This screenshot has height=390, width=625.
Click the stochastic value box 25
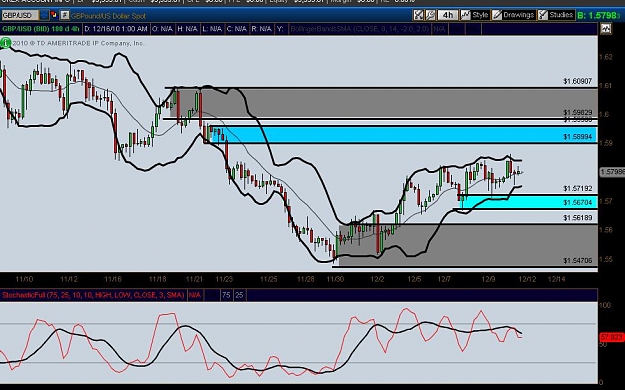(239, 295)
